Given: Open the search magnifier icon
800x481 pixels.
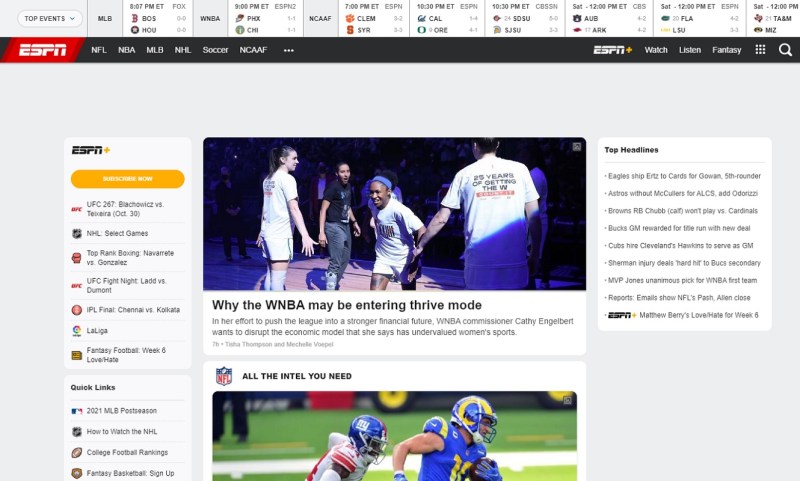Looking at the screenshot, I should point(785,50).
